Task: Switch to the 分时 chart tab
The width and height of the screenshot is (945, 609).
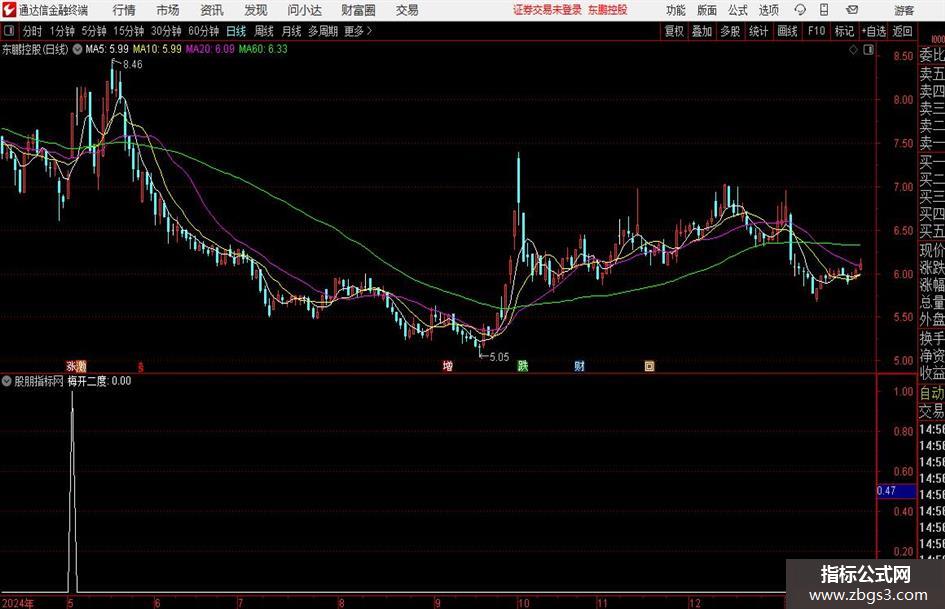Action: [32, 31]
